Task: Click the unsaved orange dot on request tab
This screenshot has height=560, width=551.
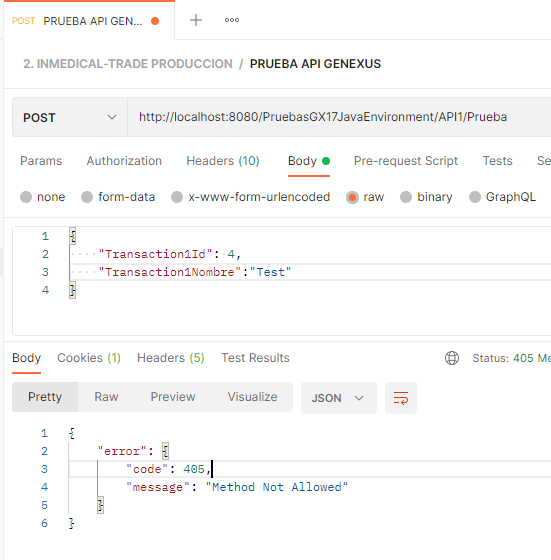Action: tap(155, 21)
